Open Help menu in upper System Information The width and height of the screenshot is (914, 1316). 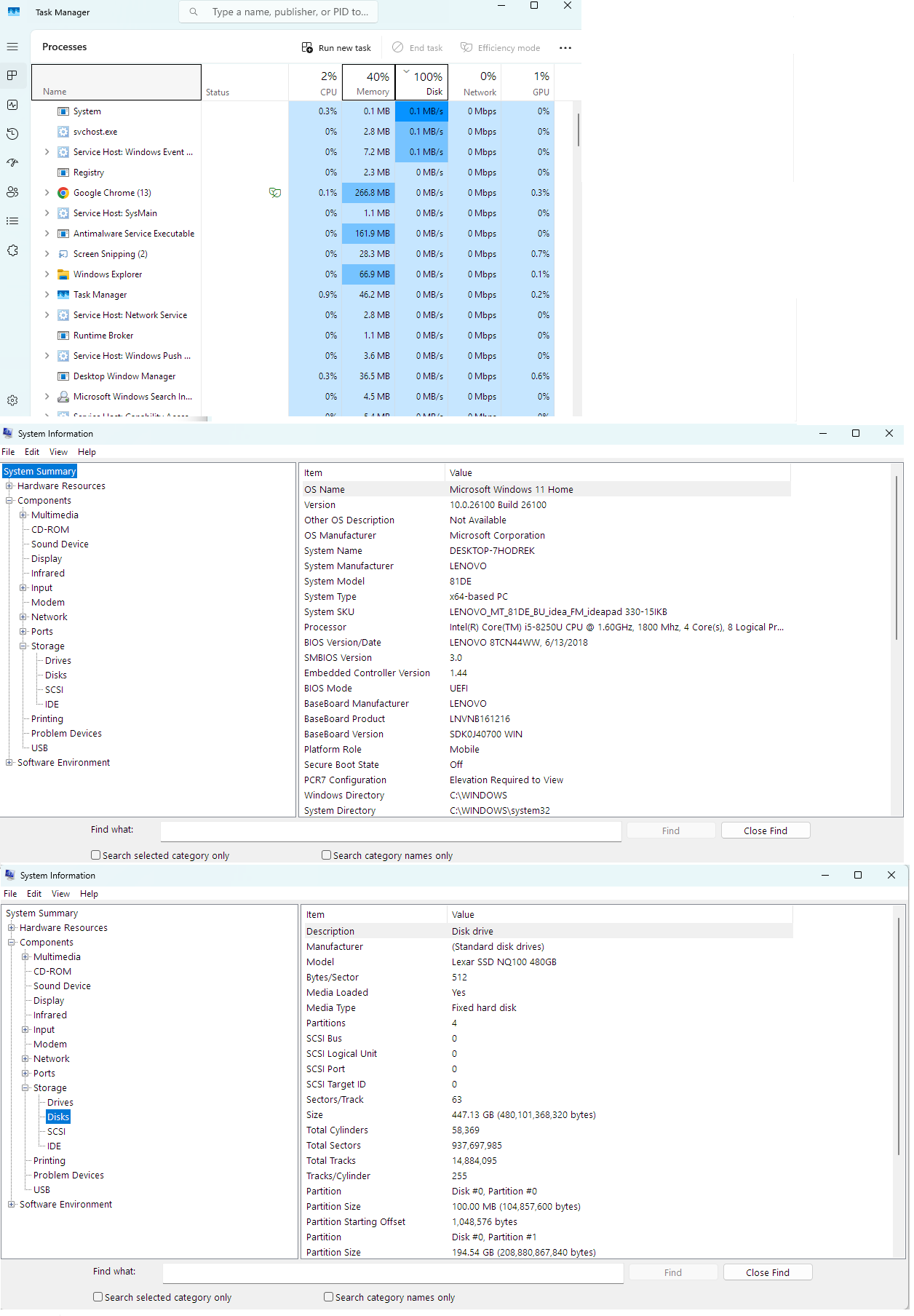[87, 452]
